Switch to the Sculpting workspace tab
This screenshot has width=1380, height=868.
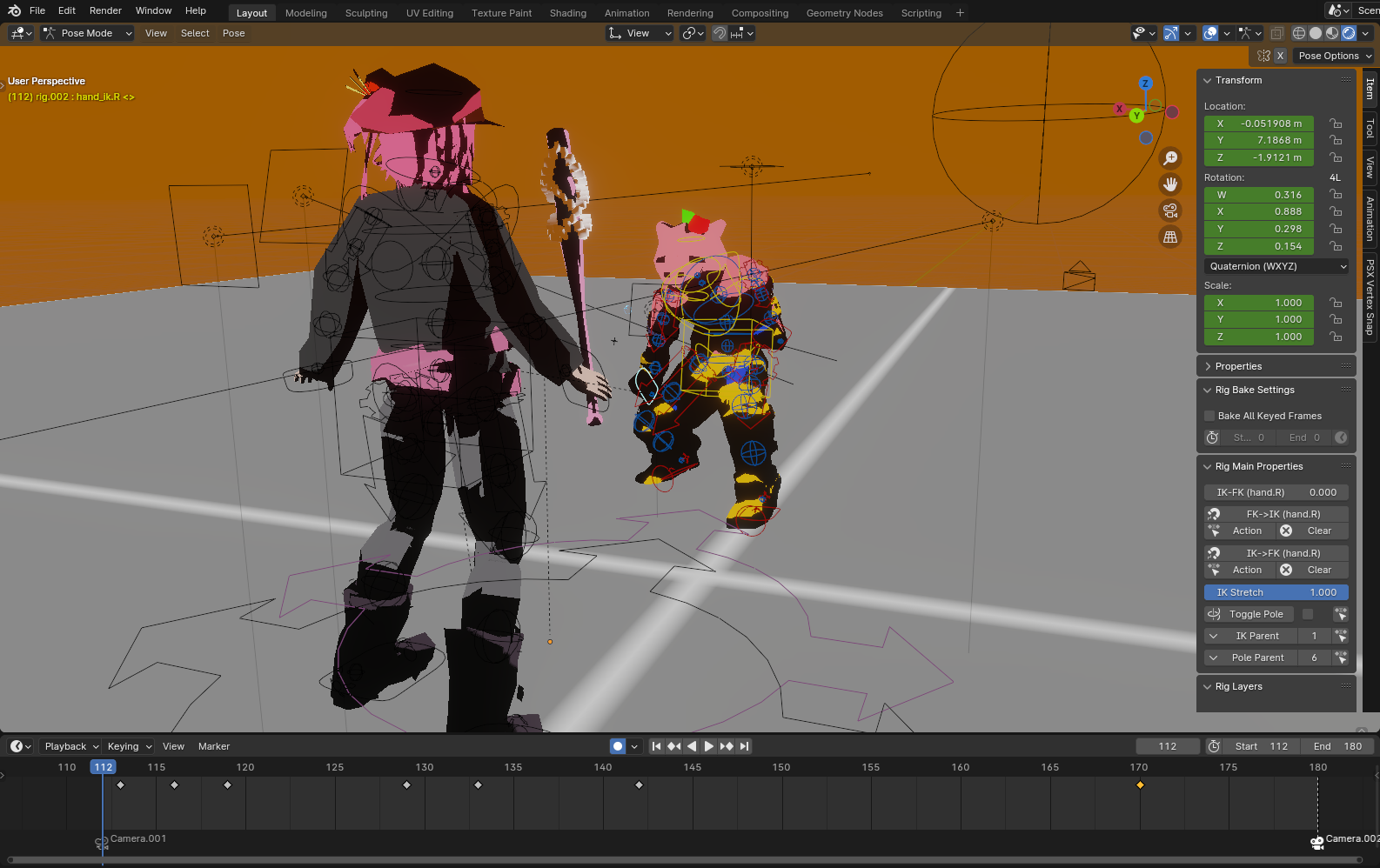(366, 13)
